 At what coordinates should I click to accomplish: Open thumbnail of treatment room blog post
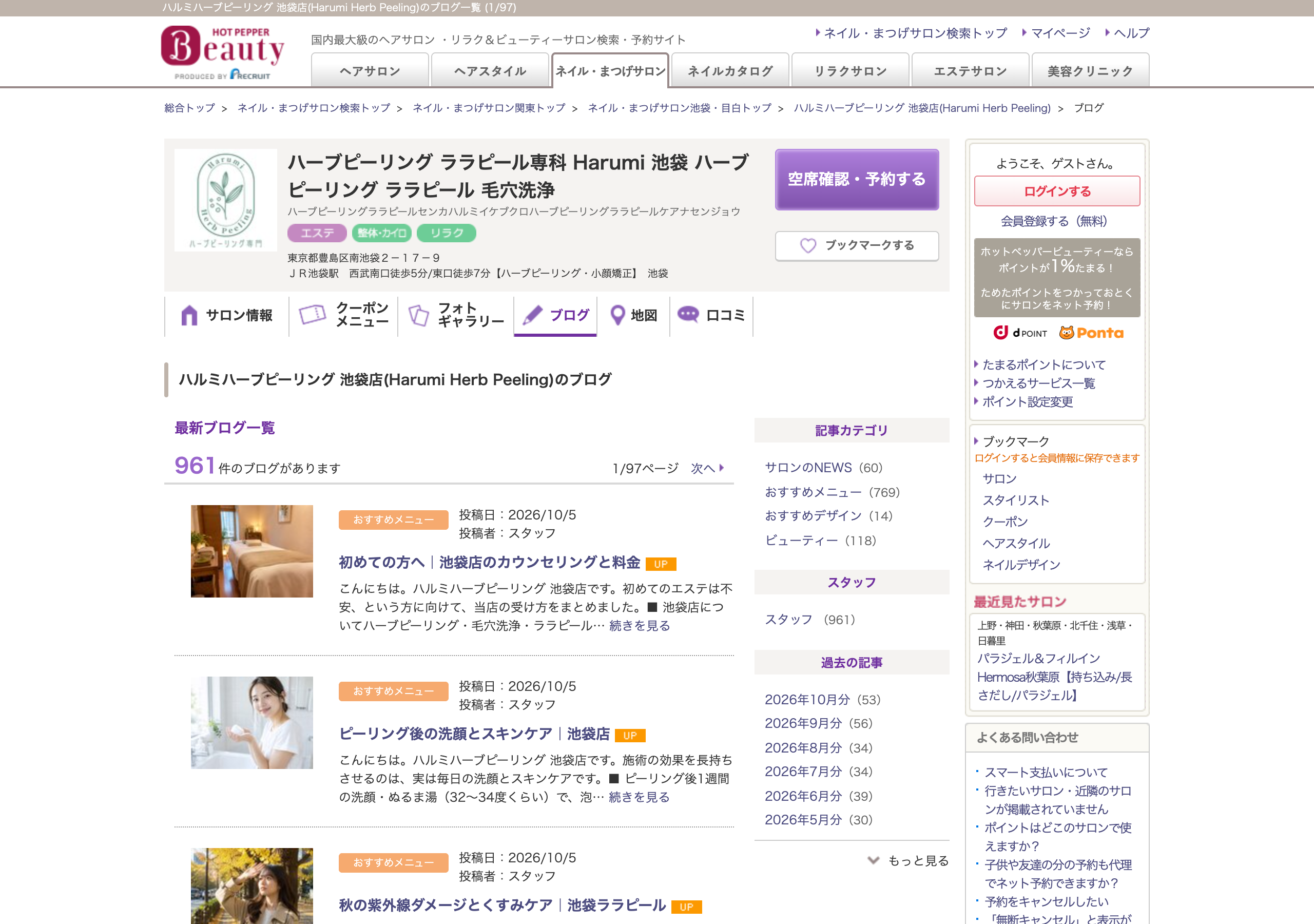pyautogui.click(x=252, y=551)
